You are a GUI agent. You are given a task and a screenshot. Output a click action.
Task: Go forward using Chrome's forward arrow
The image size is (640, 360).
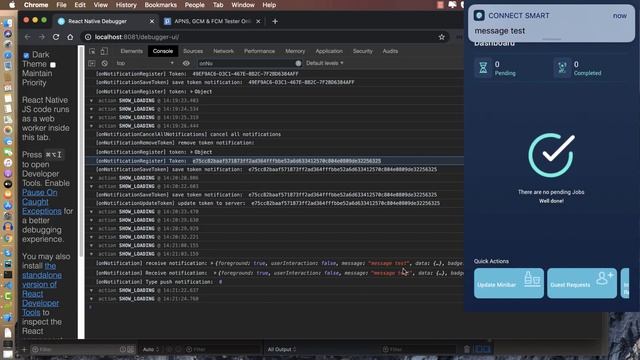point(42,37)
